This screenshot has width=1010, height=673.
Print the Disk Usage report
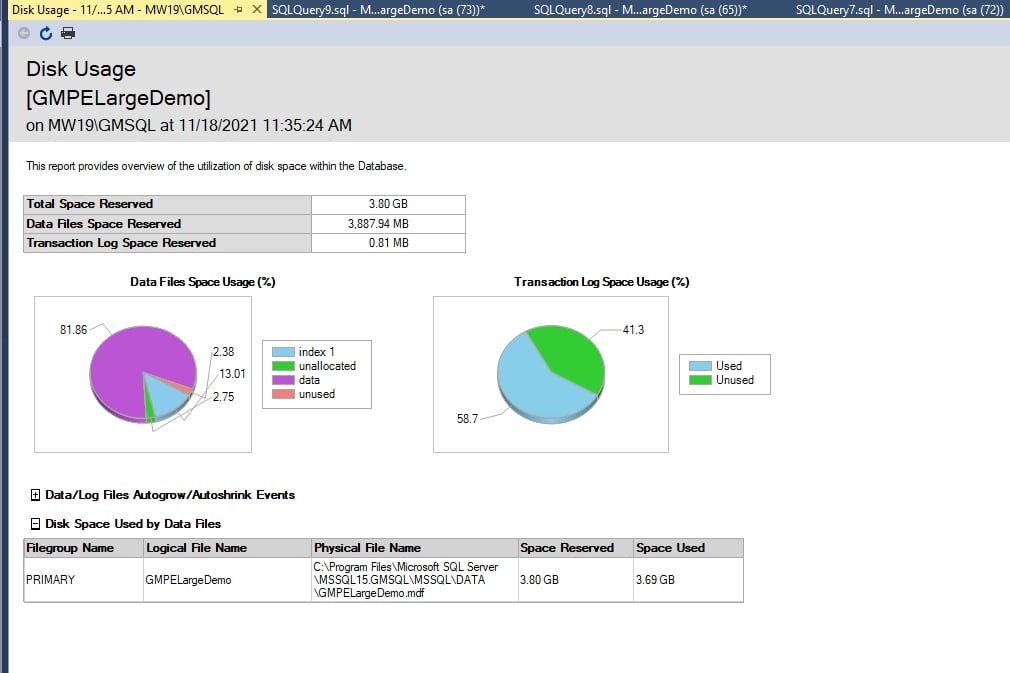(x=68, y=32)
